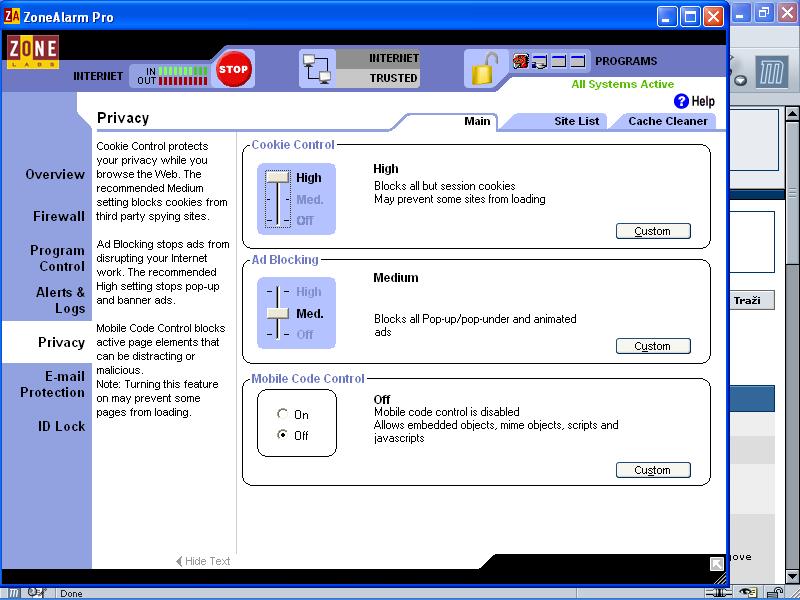
Task: Click the round dropdown arrow in background browser toolbar
Action: (741, 81)
